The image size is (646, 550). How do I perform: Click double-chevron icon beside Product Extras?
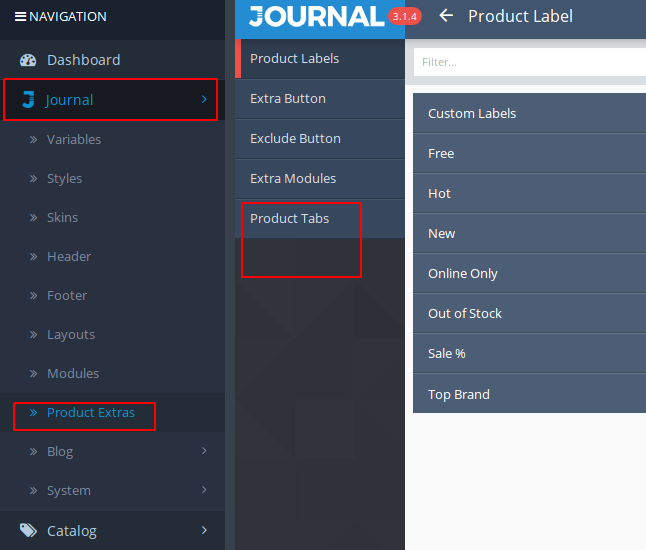(x=33, y=412)
